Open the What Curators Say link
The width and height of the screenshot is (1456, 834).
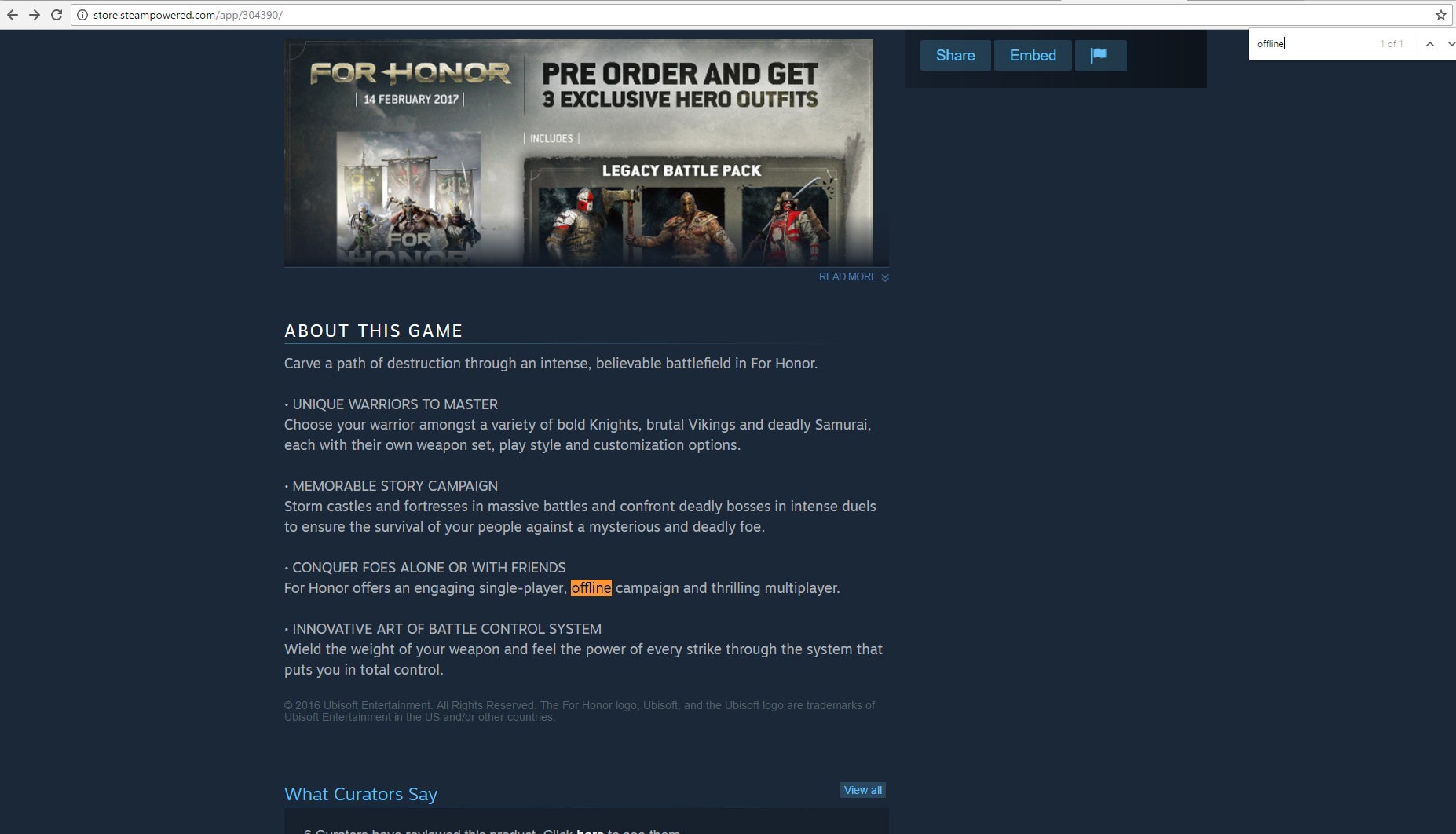pyautogui.click(x=360, y=794)
